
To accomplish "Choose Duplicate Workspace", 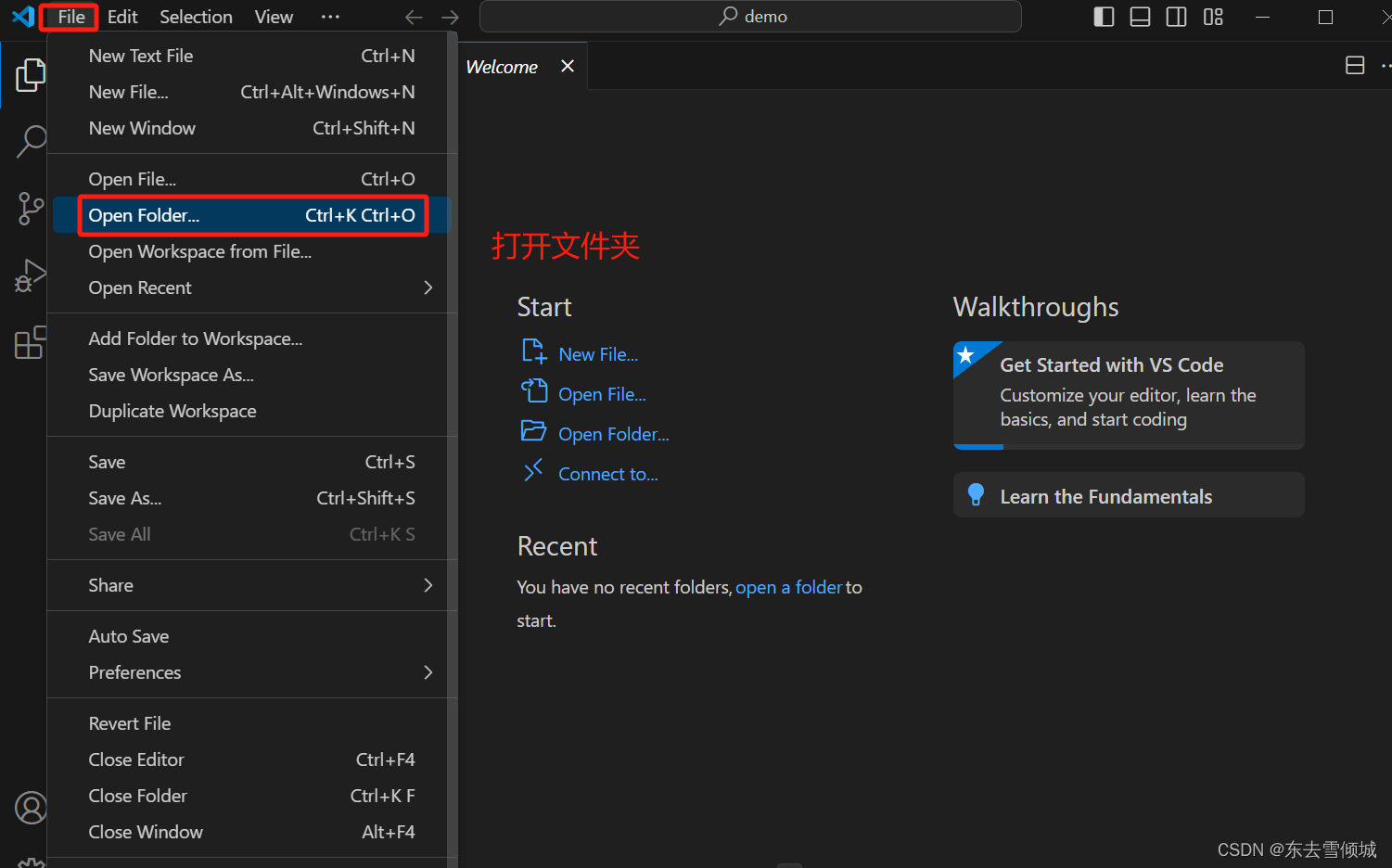I will (251, 411).
